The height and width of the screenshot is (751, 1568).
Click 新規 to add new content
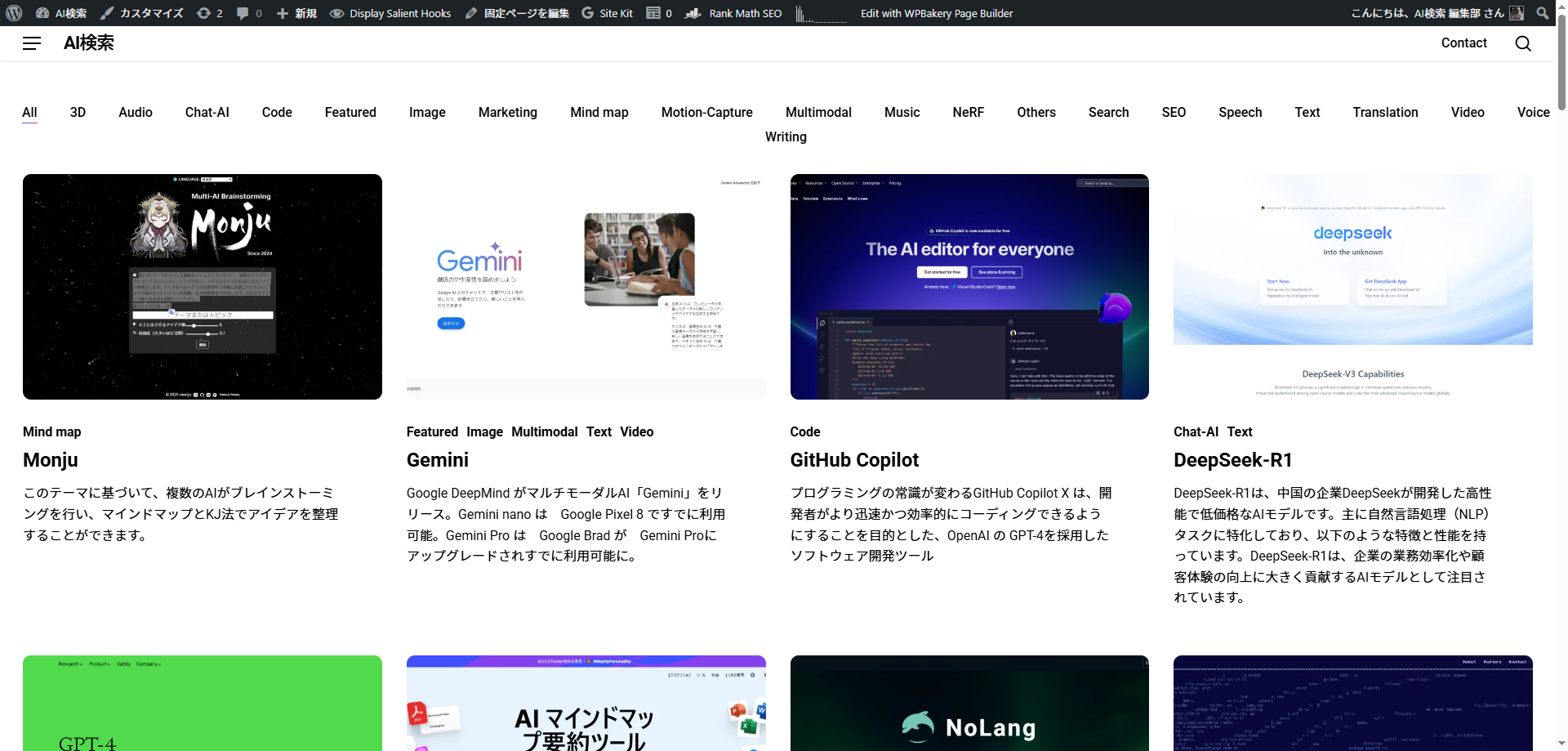click(x=296, y=13)
